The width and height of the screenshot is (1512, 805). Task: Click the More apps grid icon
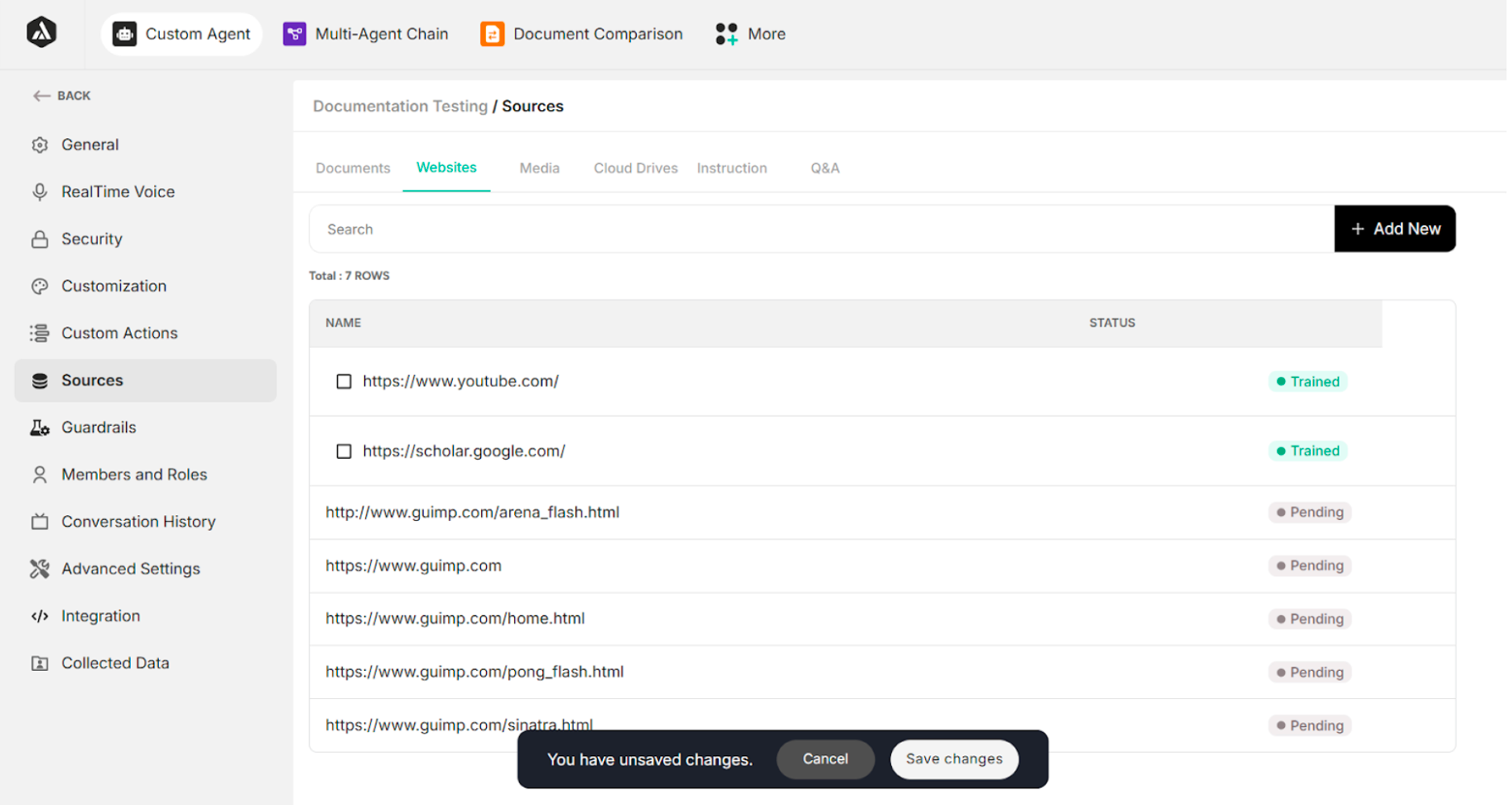click(x=726, y=34)
